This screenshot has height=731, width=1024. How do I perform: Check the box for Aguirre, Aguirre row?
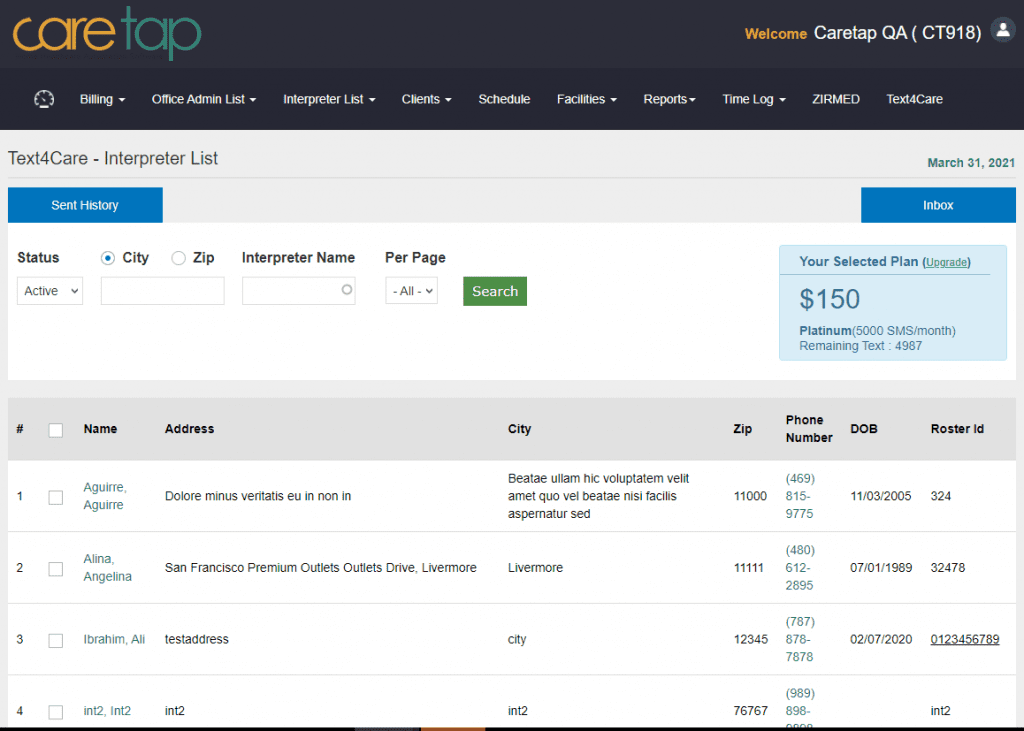pos(56,497)
